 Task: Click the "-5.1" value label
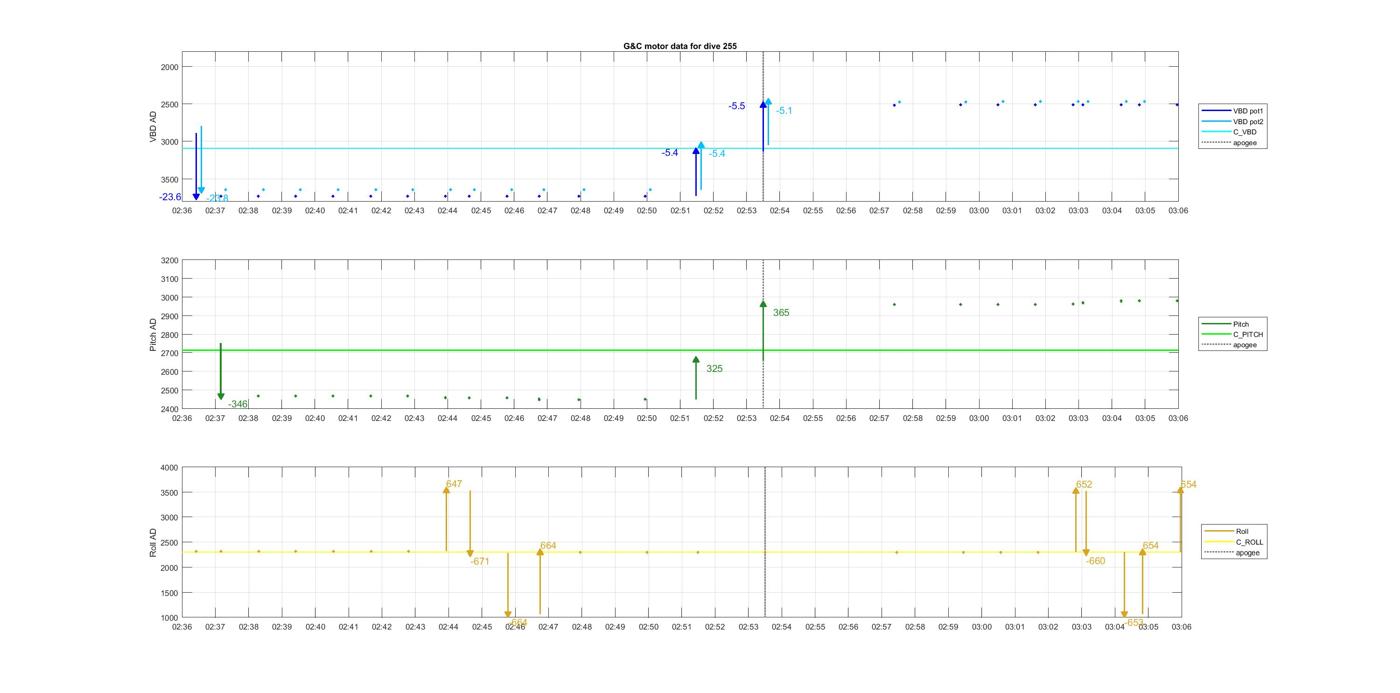(784, 111)
